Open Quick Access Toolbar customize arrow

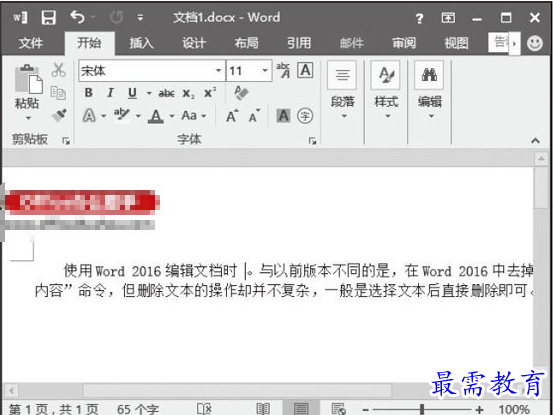tap(140, 17)
